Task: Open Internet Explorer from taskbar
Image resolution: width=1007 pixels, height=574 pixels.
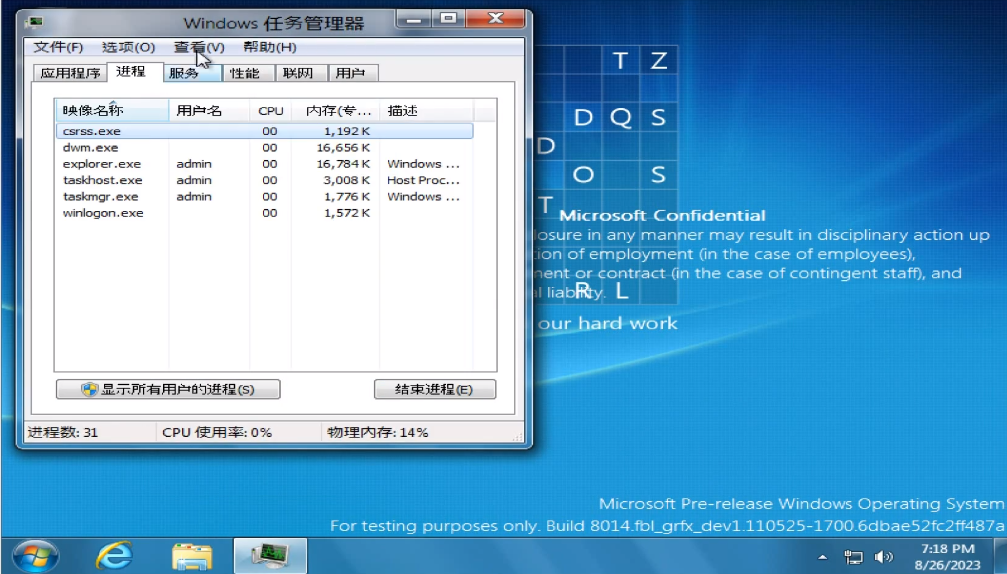Action: (x=114, y=555)
